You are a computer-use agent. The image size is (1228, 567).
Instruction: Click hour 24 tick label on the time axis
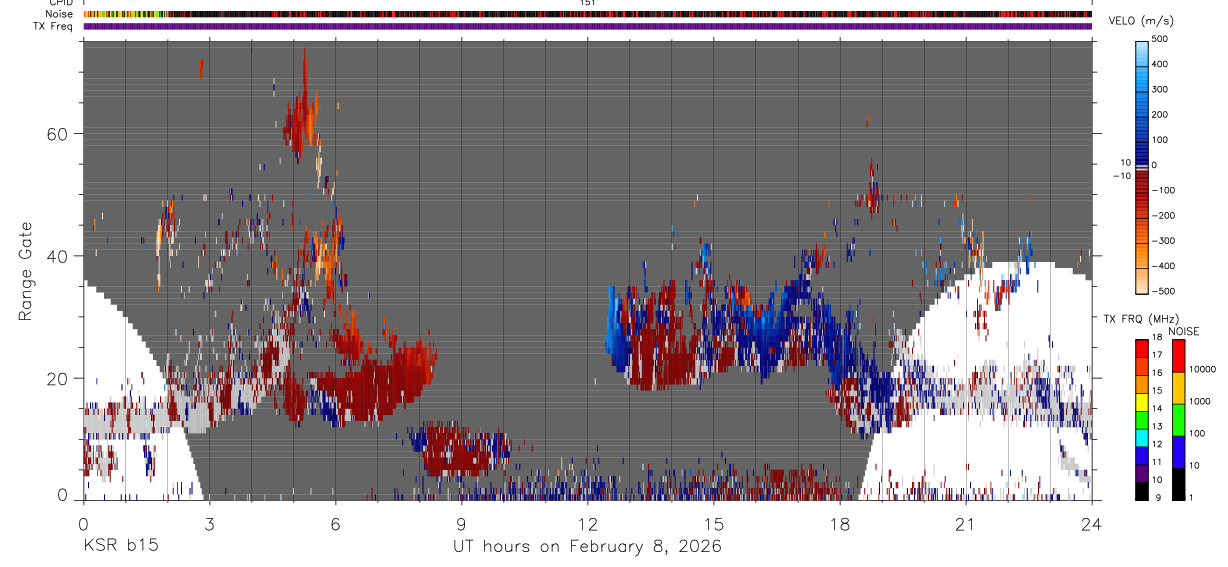[x=1091, y=524]
